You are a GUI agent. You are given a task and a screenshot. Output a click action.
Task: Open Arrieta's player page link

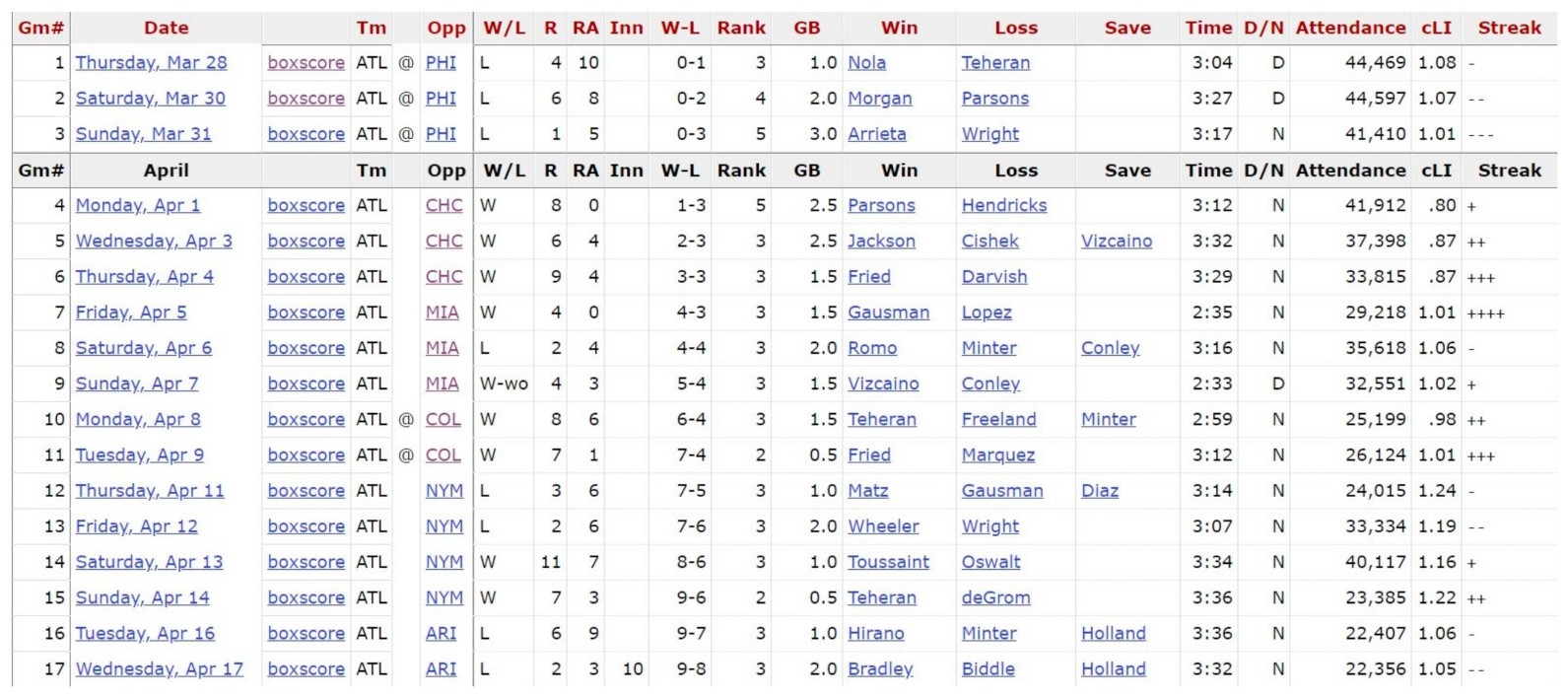tap(876, 134)
